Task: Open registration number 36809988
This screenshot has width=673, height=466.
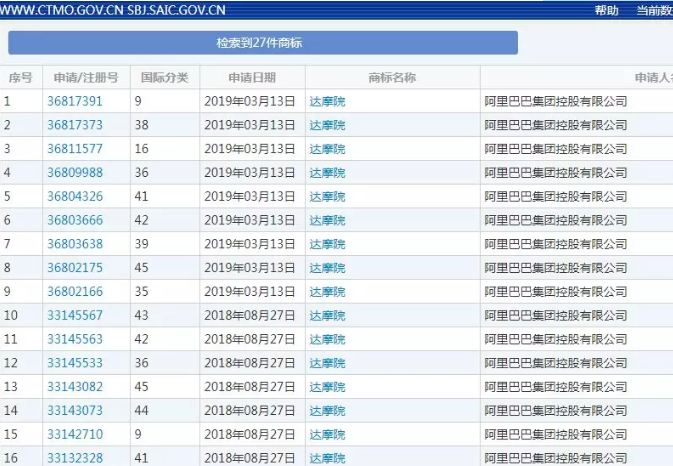Action: click(75, 172)
